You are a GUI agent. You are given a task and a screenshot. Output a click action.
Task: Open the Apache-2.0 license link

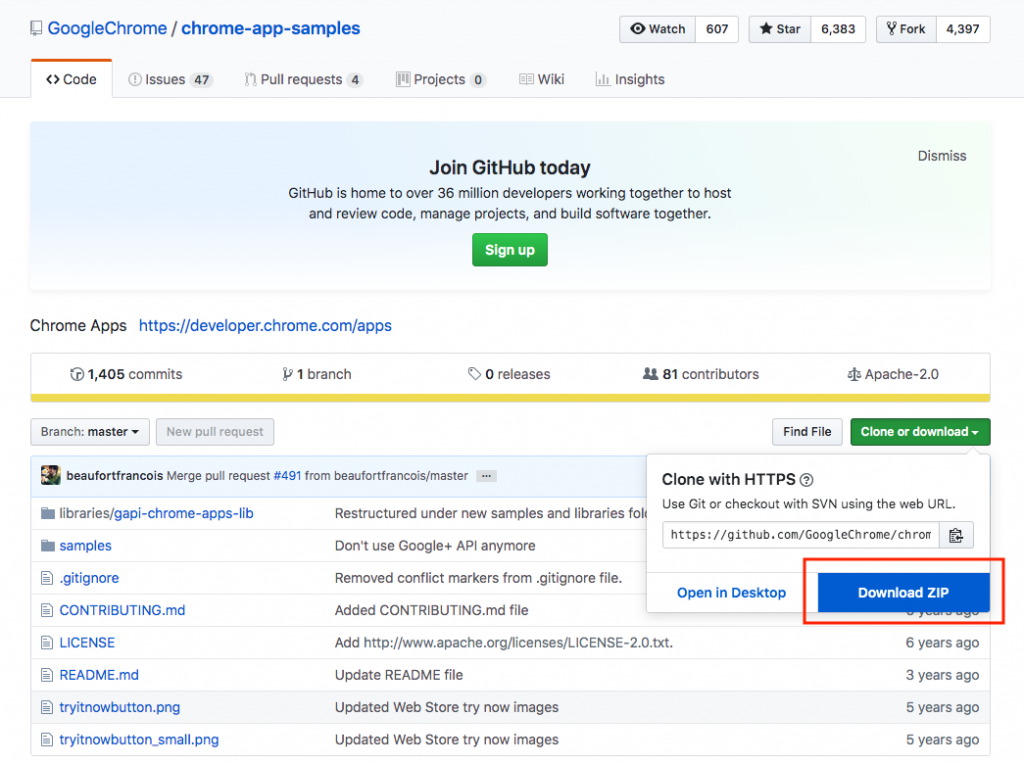pyautogui.click(x=893, y=374)
